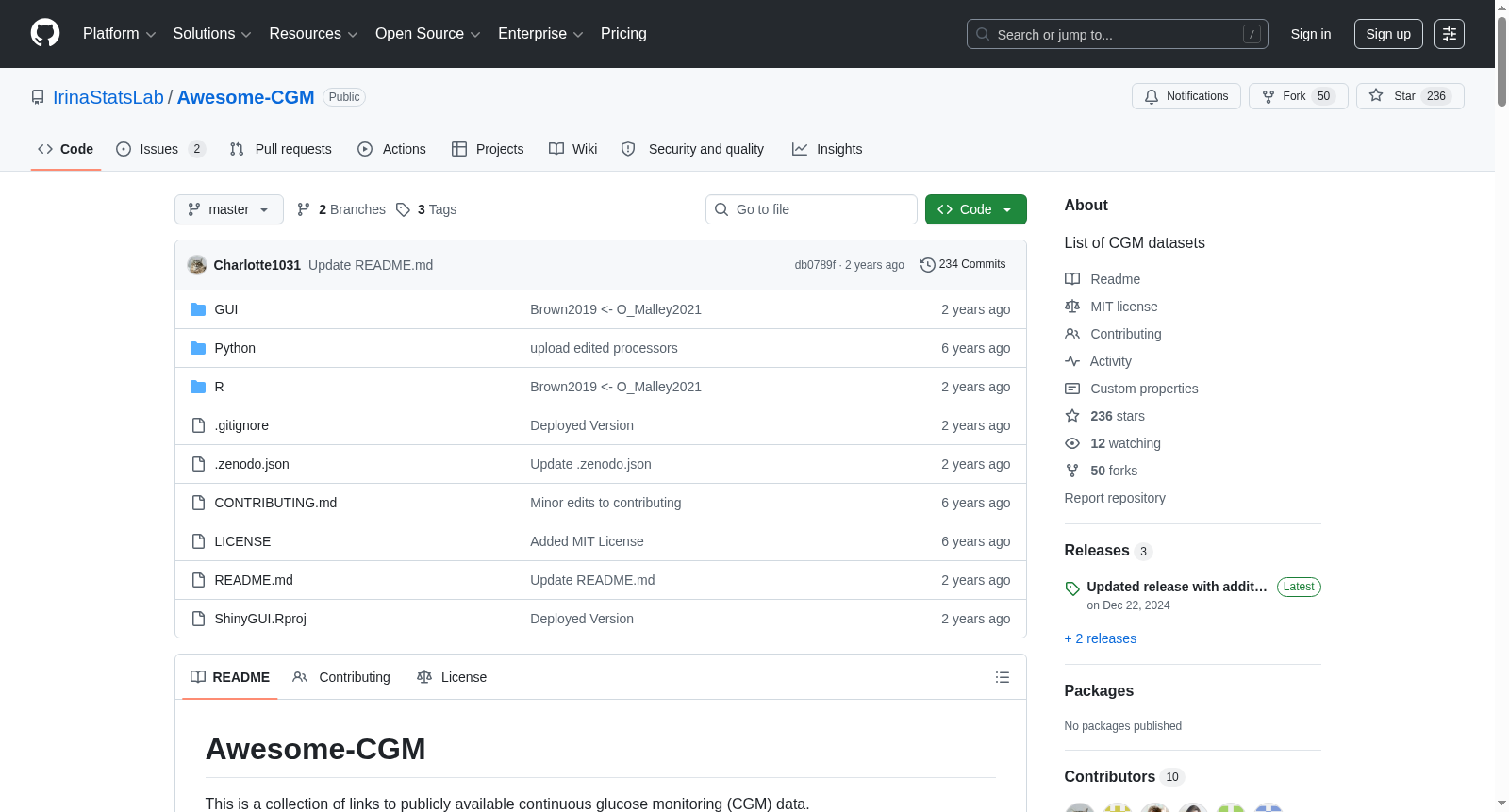Open the global navigation menu icon at top right
1509x812 pixels.
[x=1450, y=34]
